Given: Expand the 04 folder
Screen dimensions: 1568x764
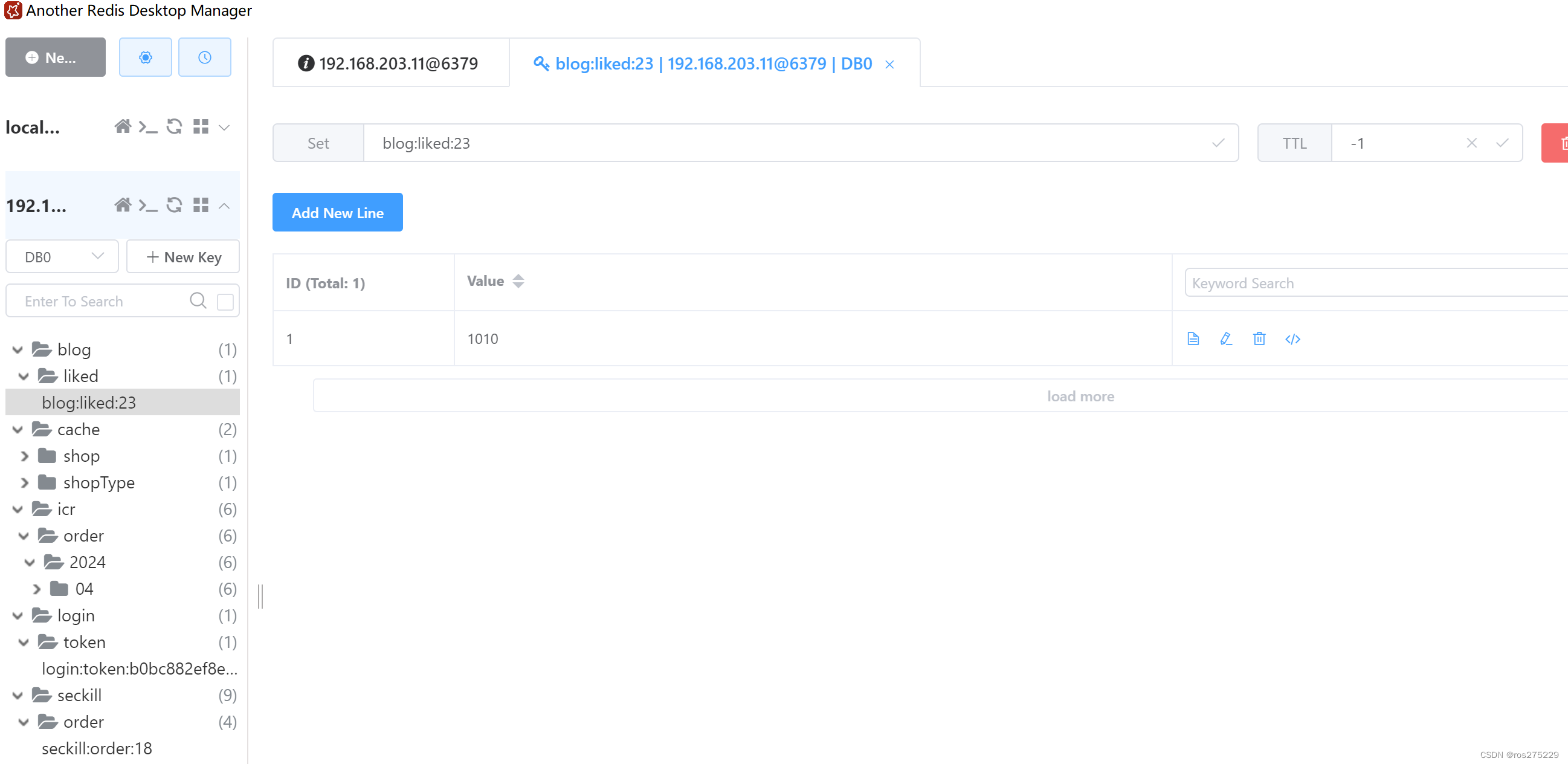Looking at the screenshot, I should 36,589.
